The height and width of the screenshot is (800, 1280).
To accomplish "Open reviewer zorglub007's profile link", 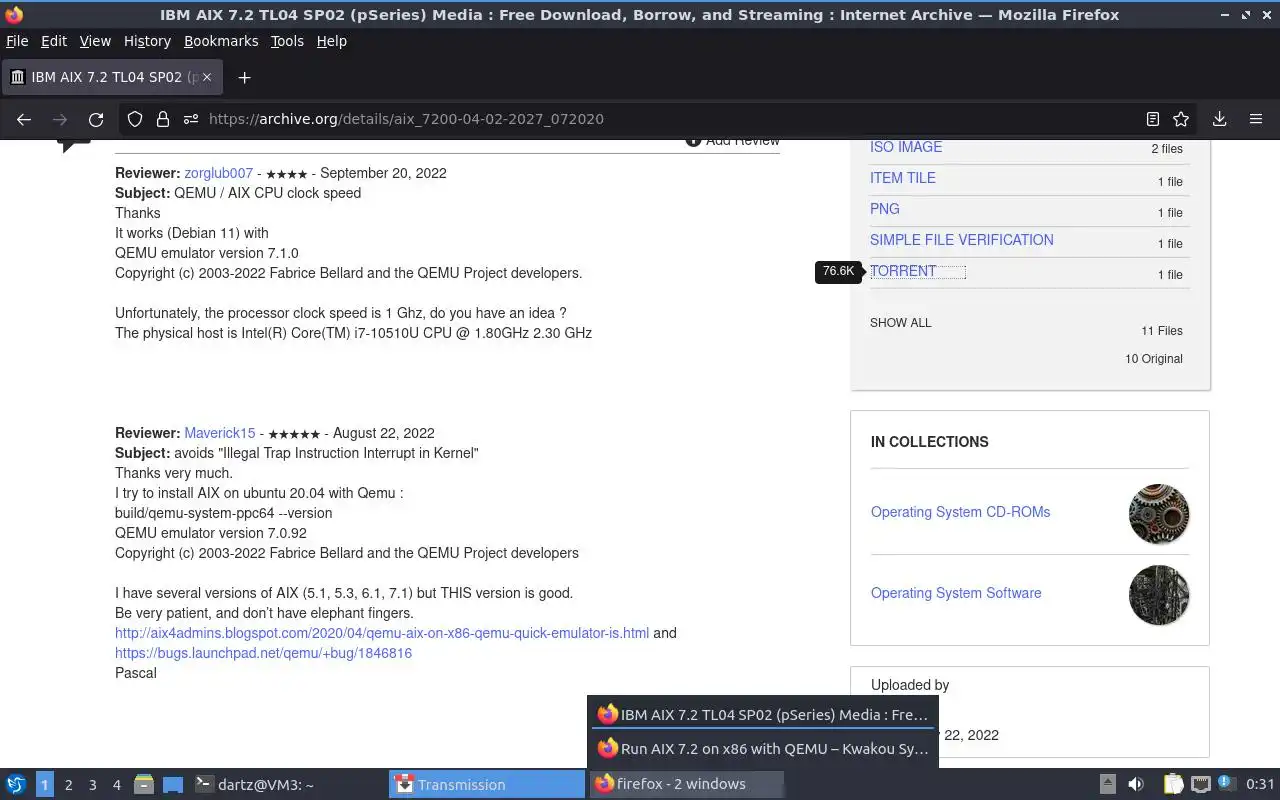I will click(218, 173).
